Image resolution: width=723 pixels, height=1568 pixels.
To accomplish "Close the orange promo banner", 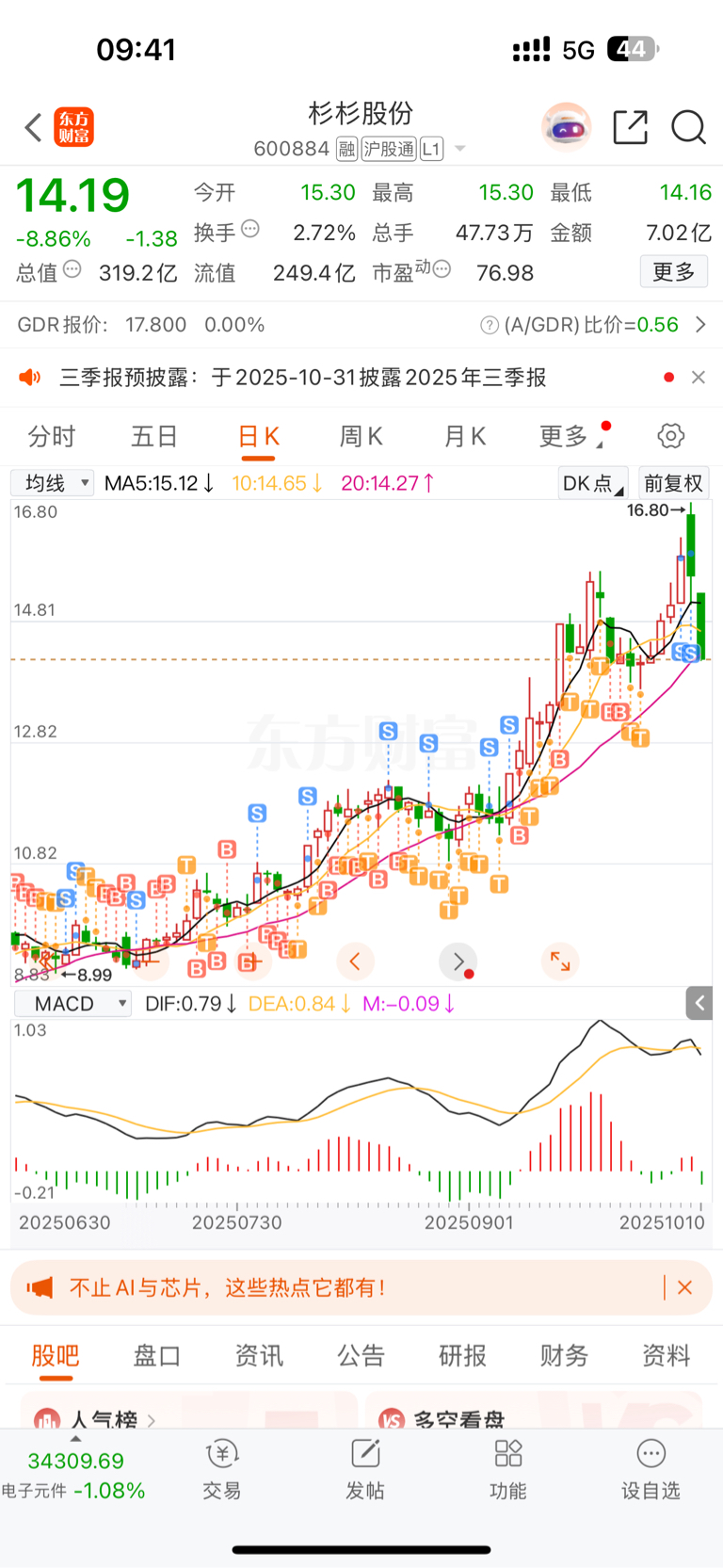I will coord(685,1287).
